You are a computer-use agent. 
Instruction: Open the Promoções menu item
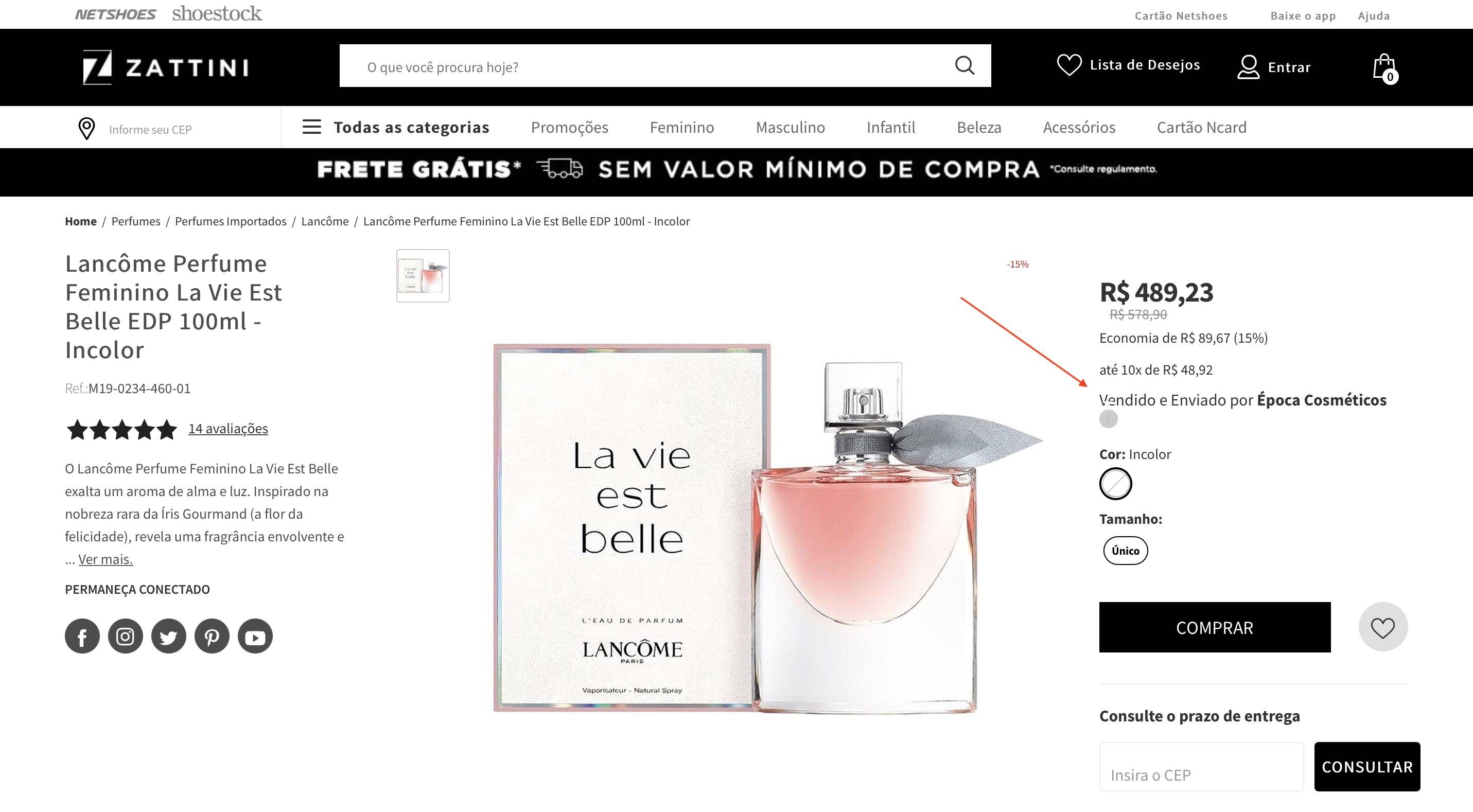(x=570, y=127)
